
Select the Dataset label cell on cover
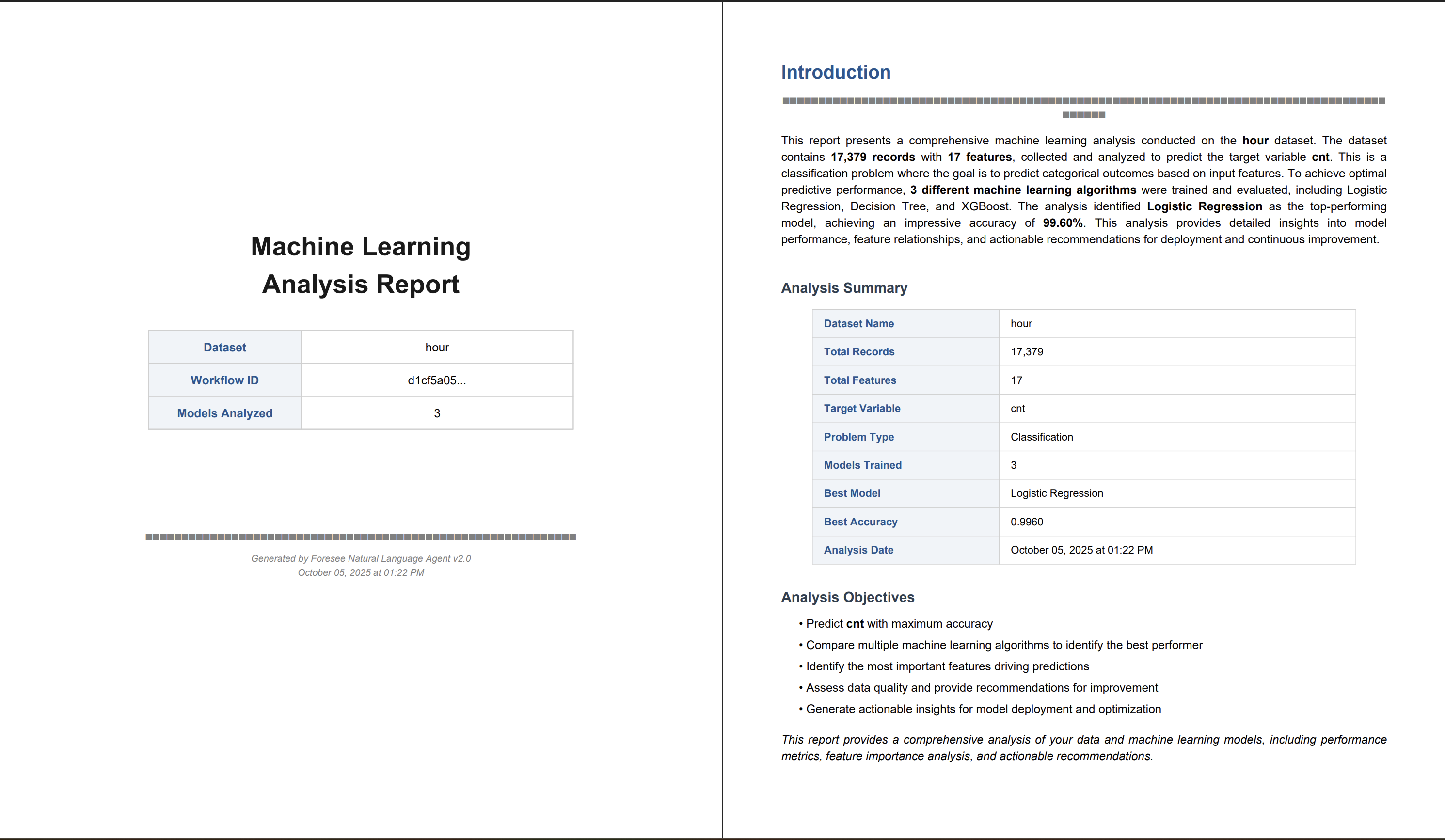225,348
